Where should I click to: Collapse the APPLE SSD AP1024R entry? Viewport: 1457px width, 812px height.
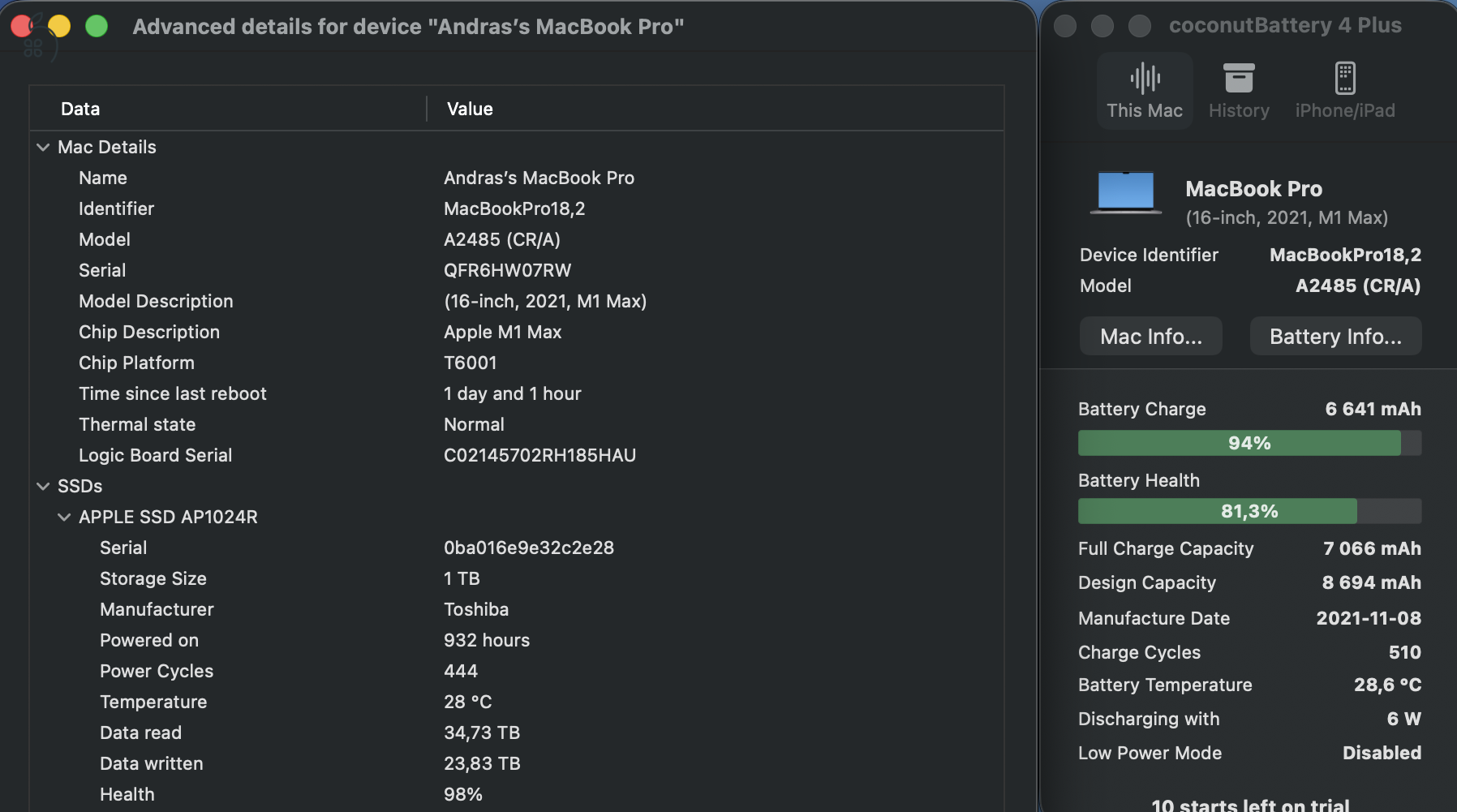(64, 517)
